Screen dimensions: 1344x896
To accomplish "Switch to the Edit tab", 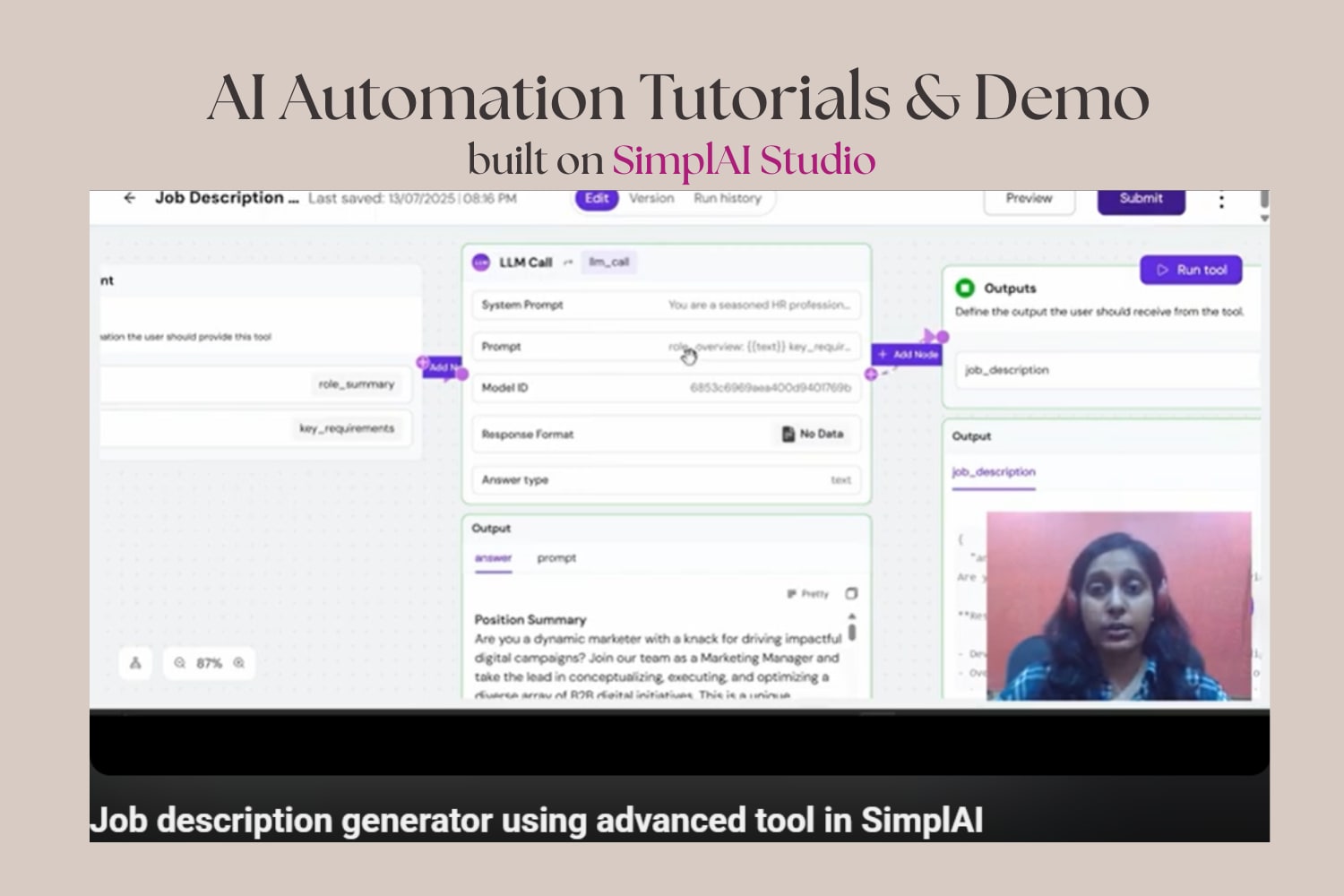I will click(x=597, y=198).
